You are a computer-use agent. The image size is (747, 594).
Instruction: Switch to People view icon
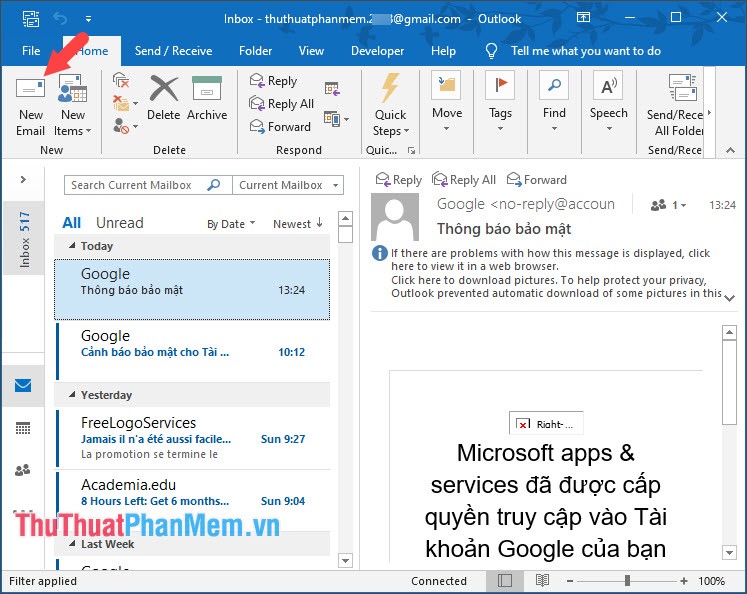23,470
